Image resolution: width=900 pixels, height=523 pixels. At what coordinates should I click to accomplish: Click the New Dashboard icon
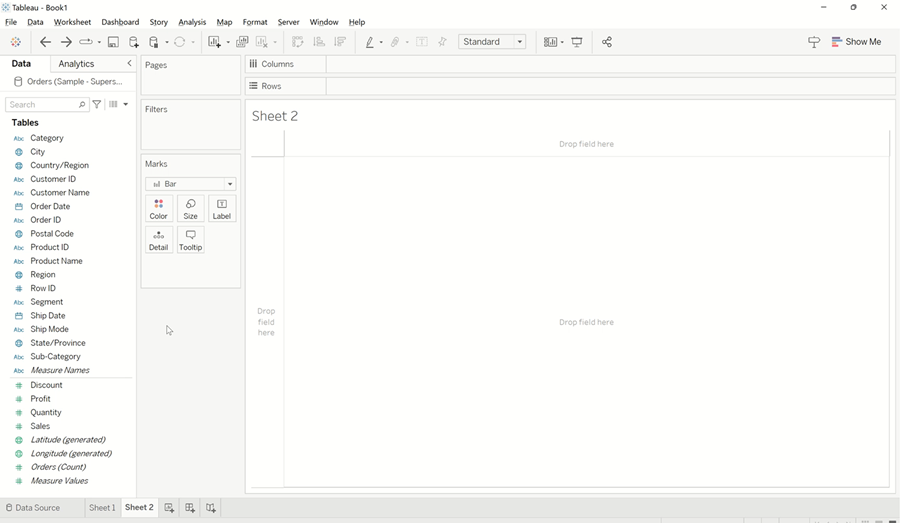190,508
